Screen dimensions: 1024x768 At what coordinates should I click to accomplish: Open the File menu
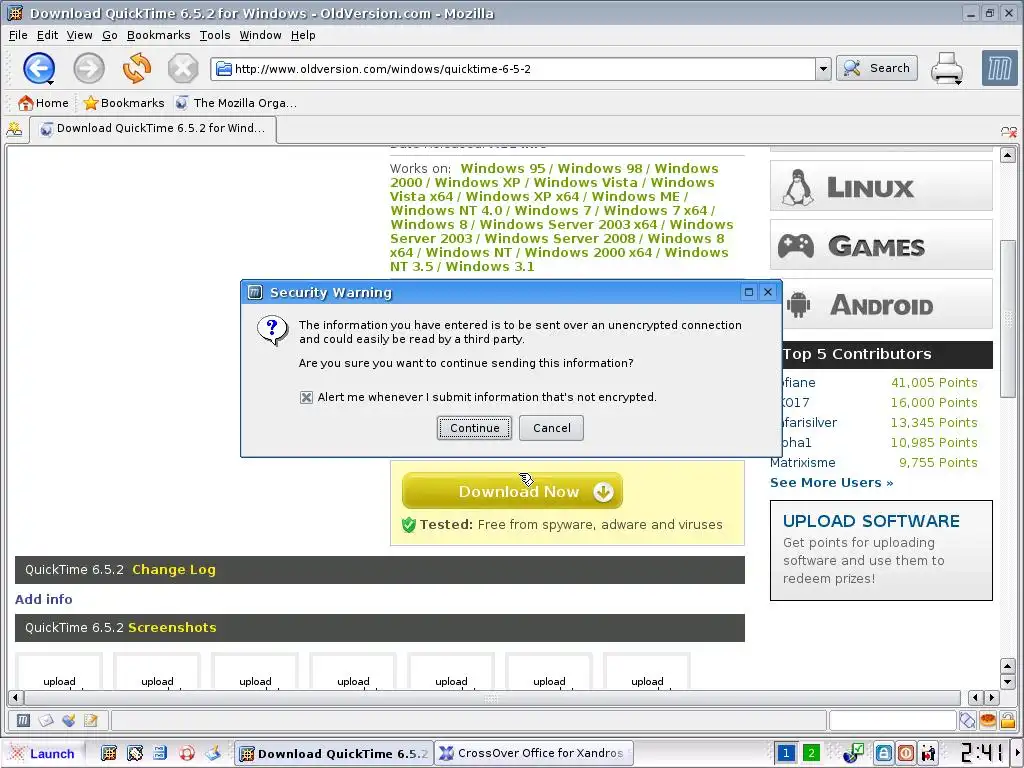click(x=18, y=35)
